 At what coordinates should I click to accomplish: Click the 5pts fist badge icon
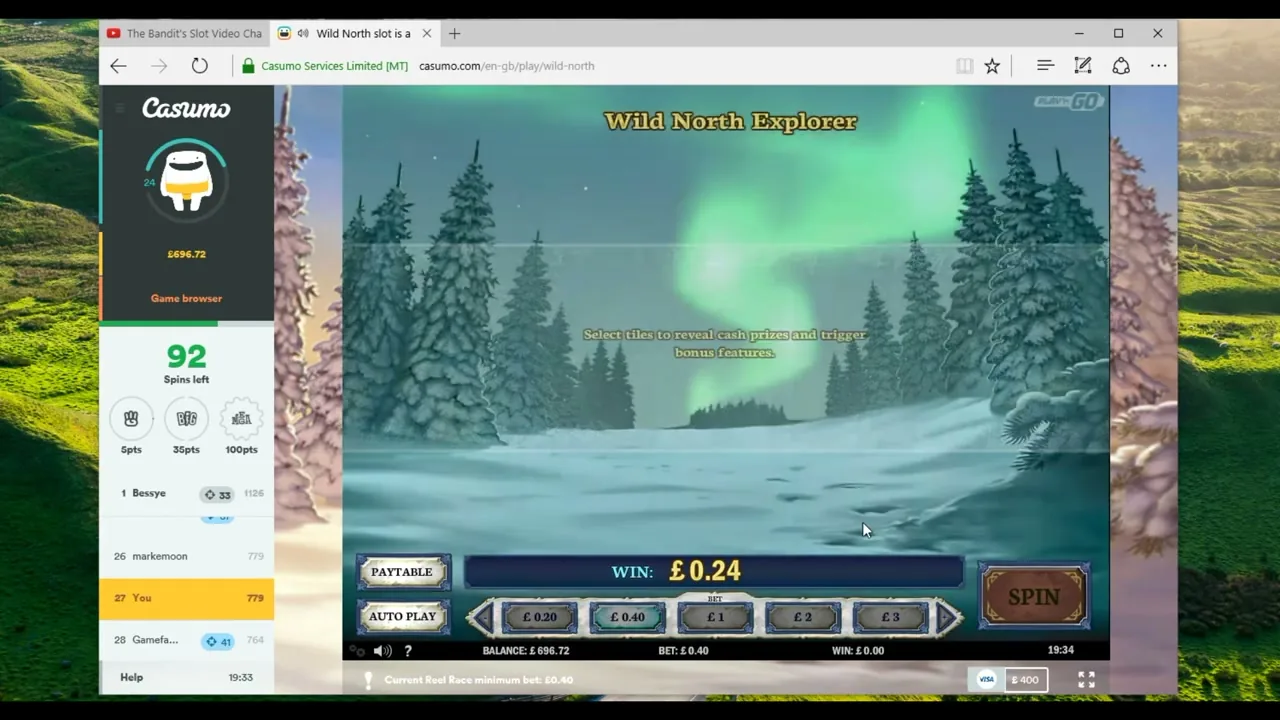[x=131, y=419]
